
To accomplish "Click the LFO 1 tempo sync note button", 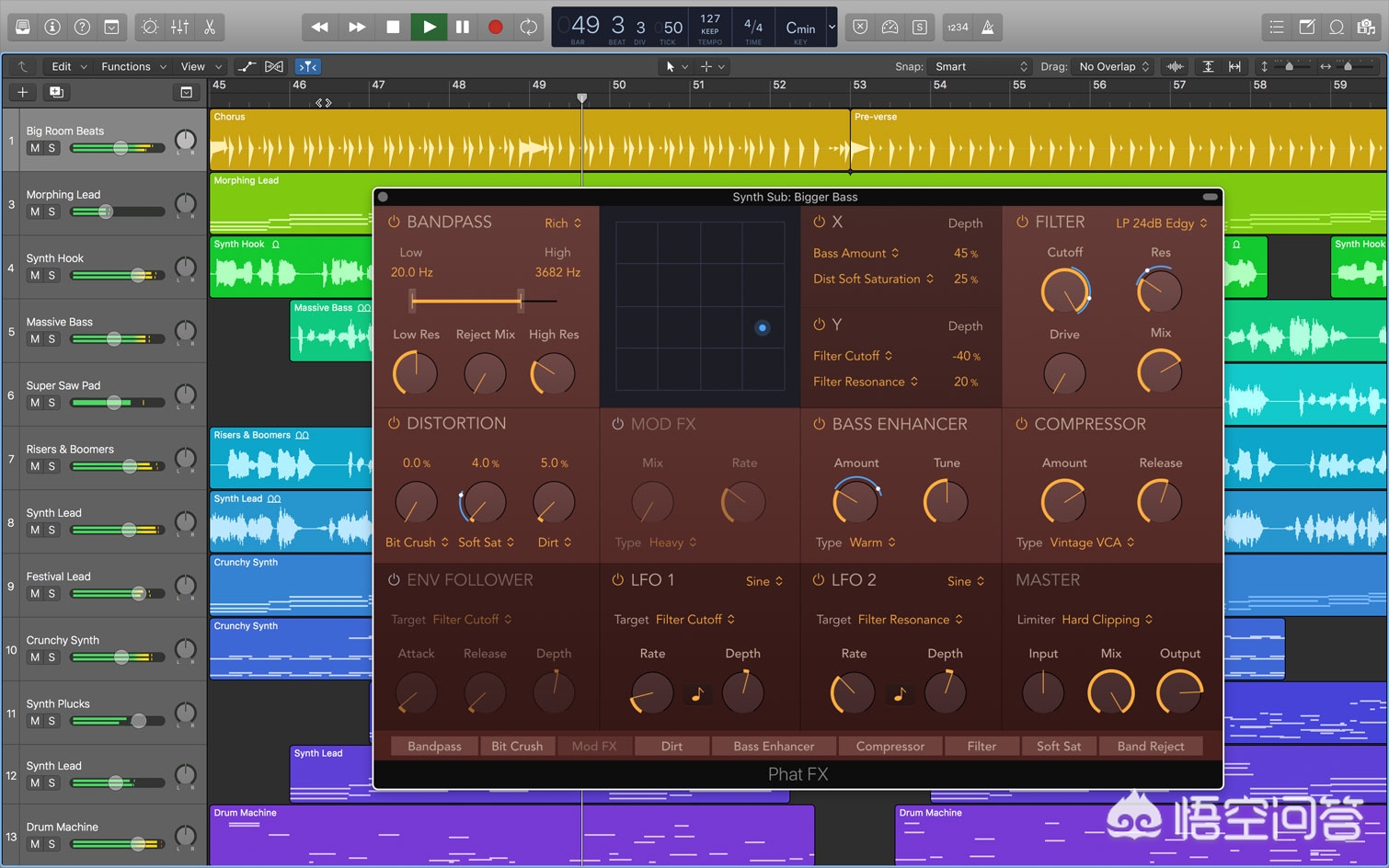I will [697, 693].
